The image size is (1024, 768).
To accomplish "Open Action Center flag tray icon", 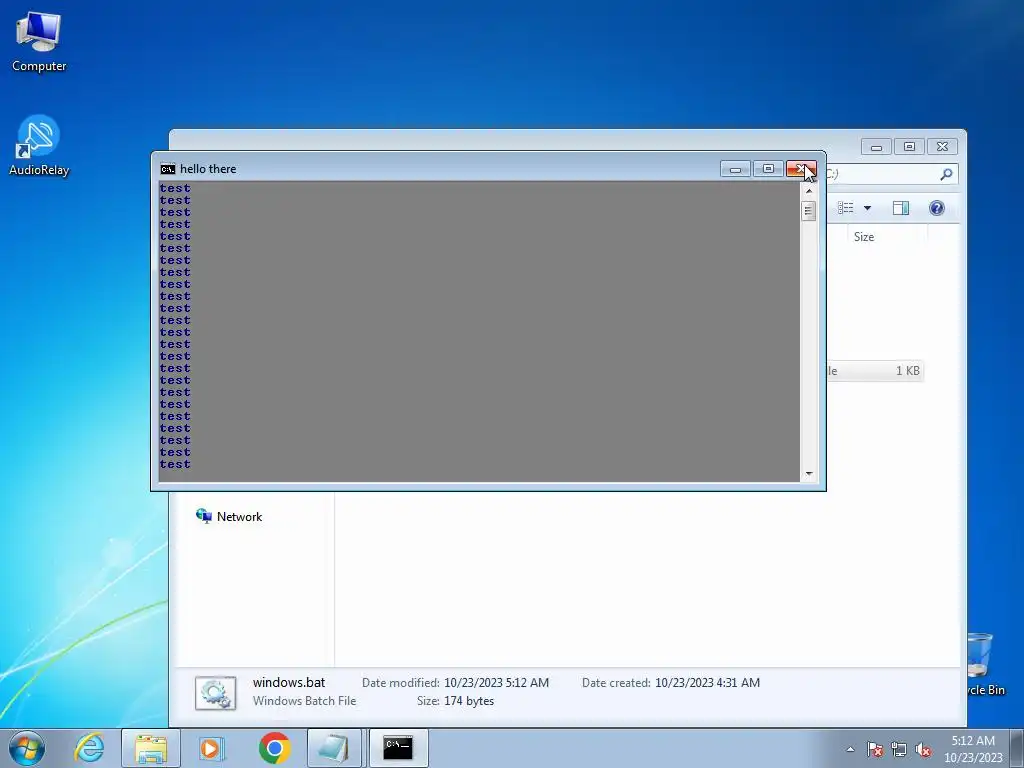I will 875,749.
